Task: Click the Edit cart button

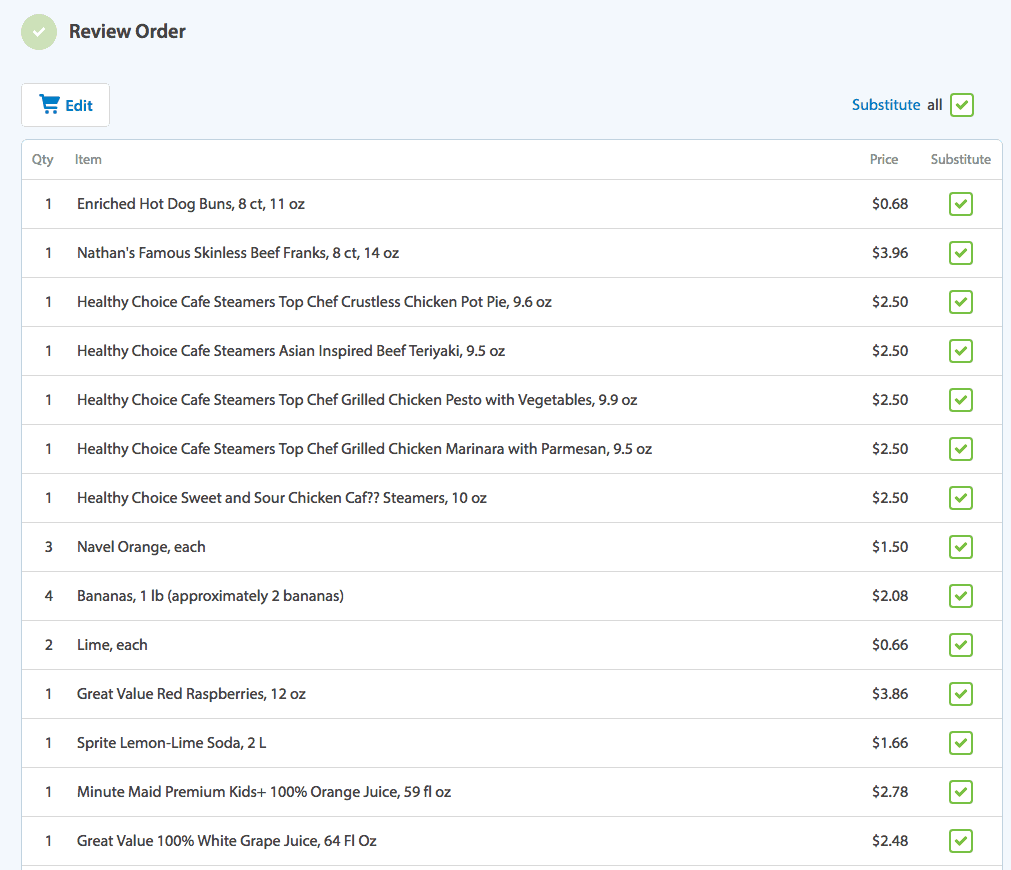Action: tap(65, 105)
